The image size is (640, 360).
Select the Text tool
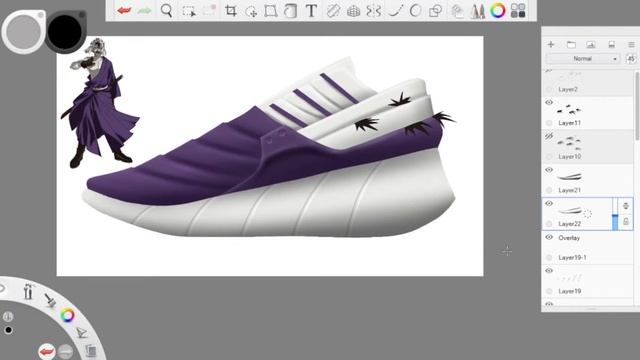tap(311, 11)
